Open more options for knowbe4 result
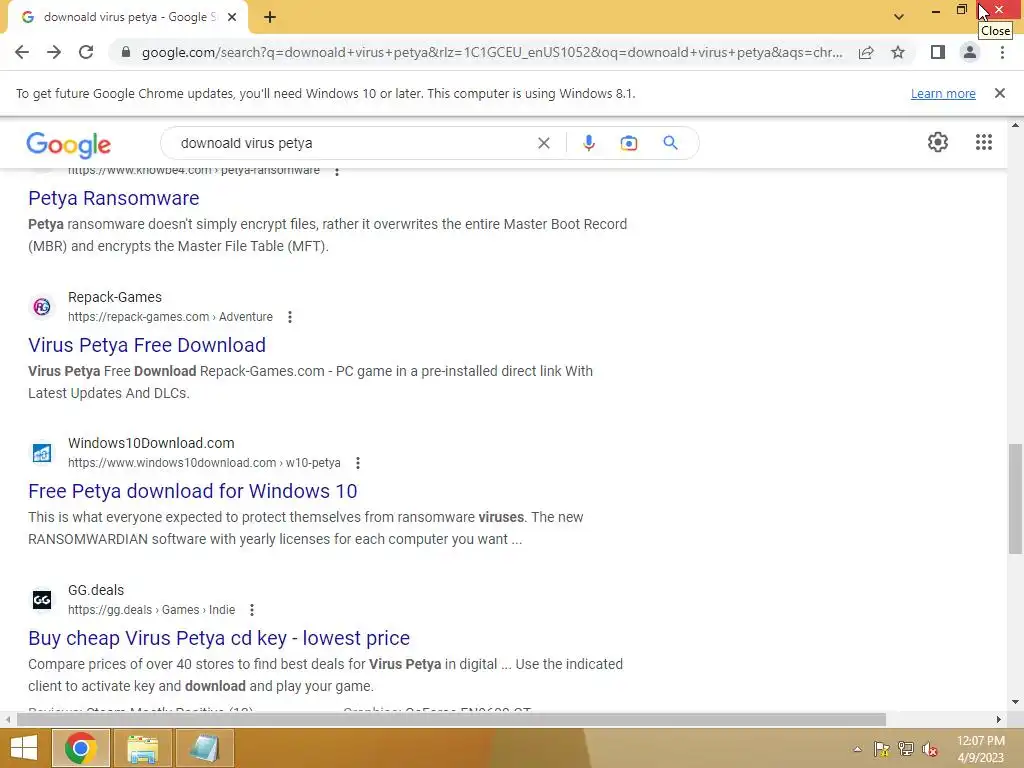 [x=337, y=171]
